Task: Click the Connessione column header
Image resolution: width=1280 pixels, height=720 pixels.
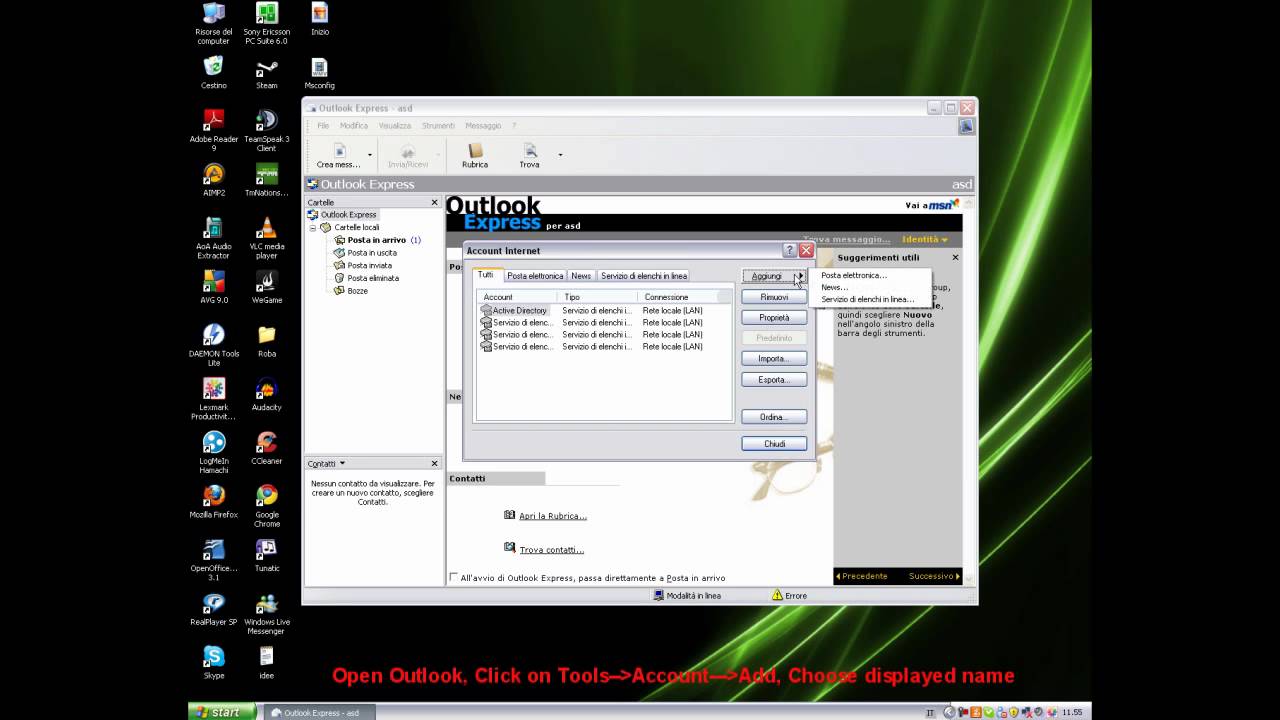Action: pos(678,297)
